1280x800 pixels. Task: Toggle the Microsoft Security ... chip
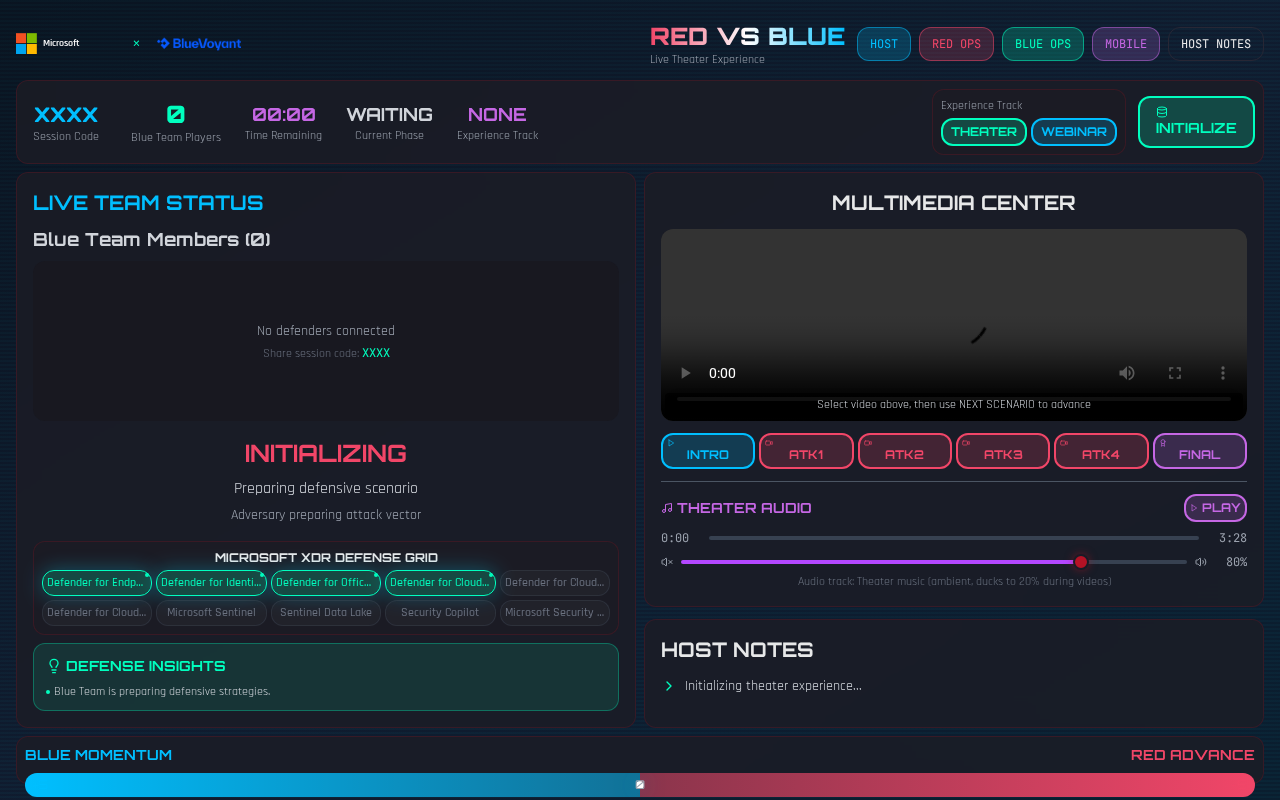click(555, 613)
